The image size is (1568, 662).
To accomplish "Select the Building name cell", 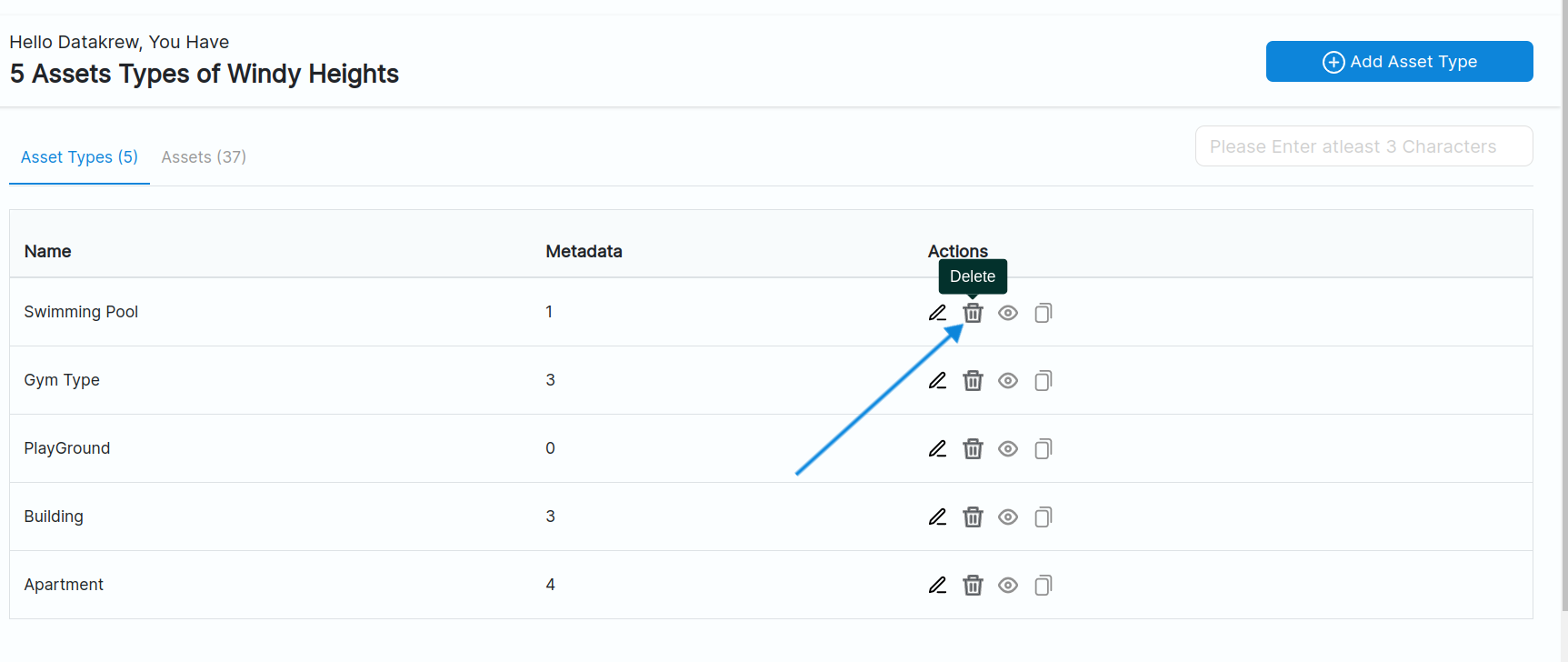I will click(x=54, y=517).
